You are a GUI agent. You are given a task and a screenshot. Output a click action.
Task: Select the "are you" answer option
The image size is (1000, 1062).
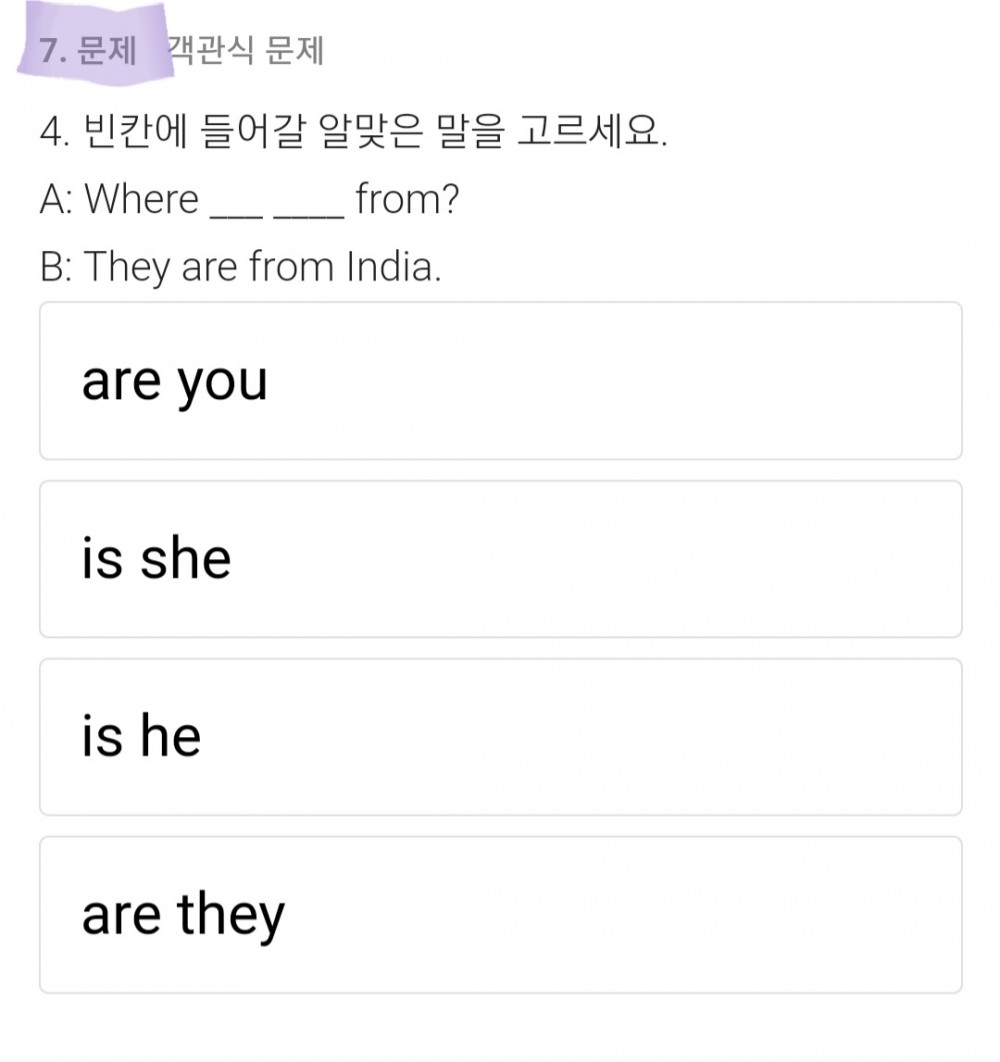click(x=501, y=381)
